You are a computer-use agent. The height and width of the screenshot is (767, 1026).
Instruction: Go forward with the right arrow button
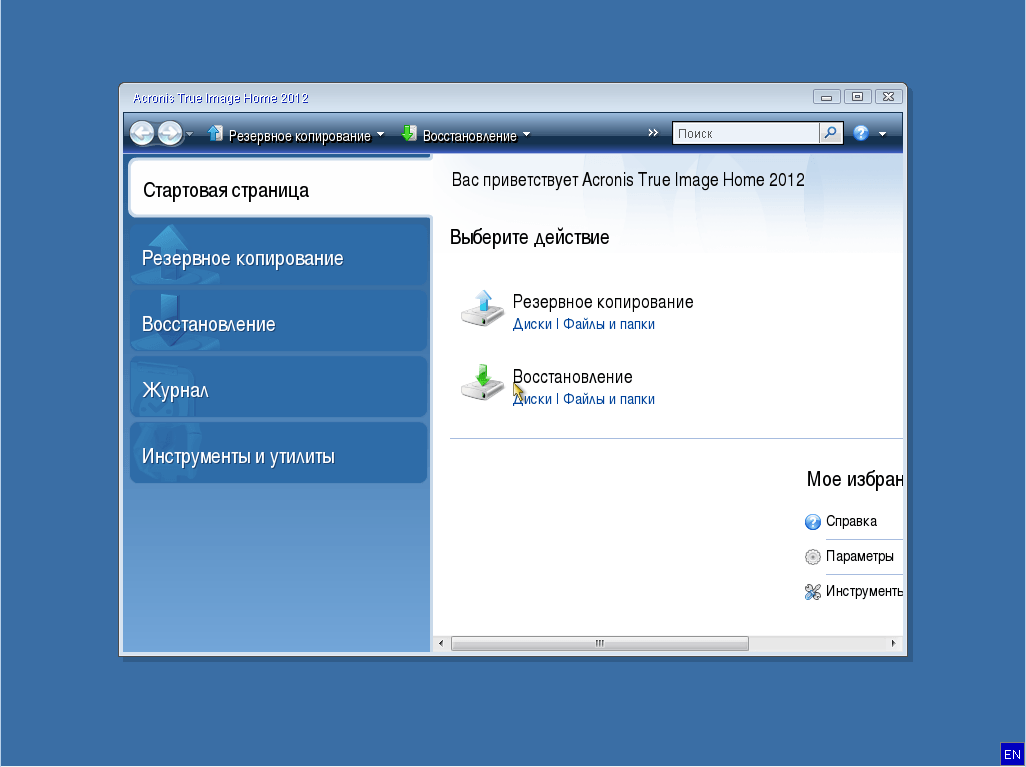[x=170, y=133]
